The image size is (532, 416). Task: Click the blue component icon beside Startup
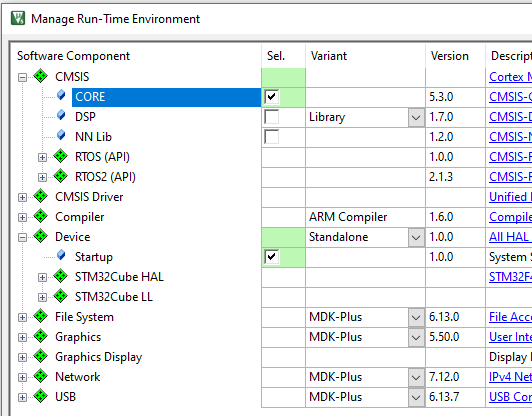(x=61, y=255)
